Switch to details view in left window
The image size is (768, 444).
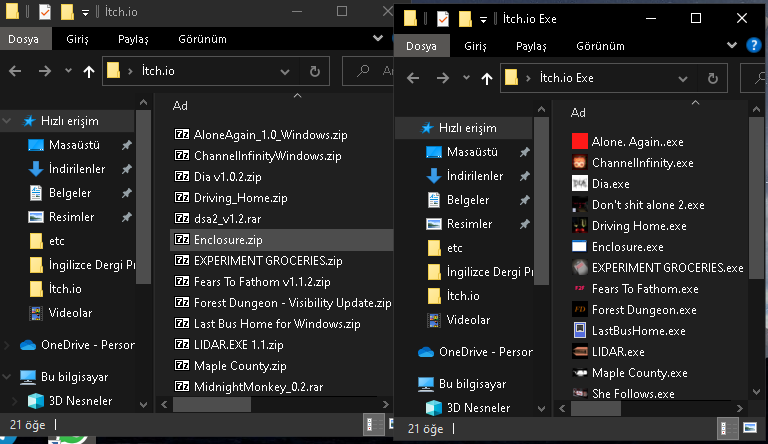[x=370, y=424]
